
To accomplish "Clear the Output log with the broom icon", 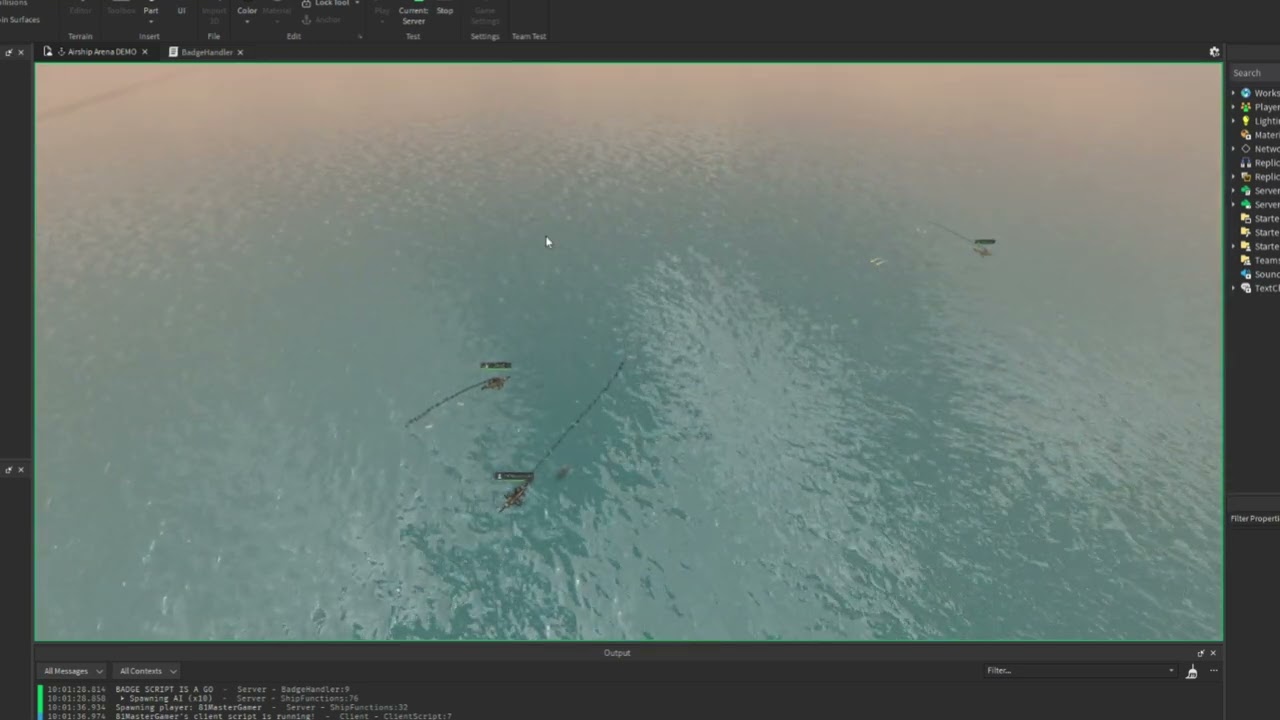I will (x=1191, y=672).
